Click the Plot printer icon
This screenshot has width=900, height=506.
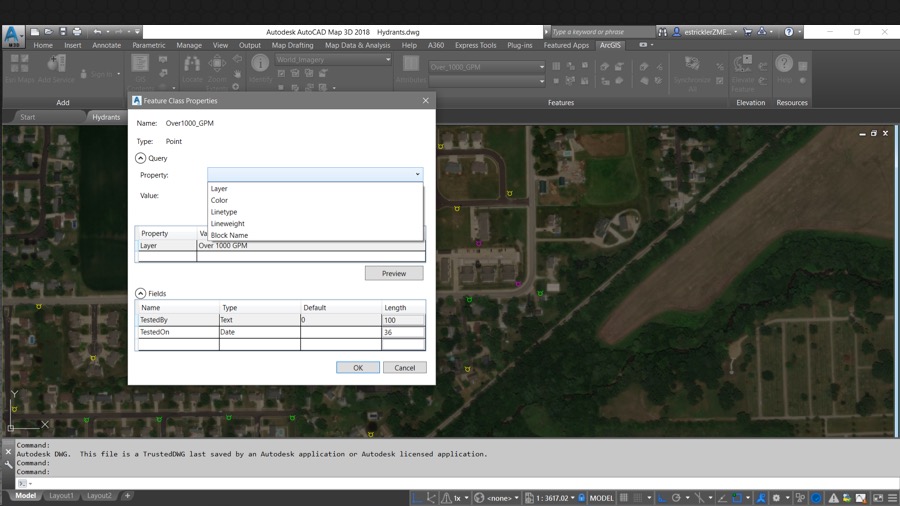(77, 32)
